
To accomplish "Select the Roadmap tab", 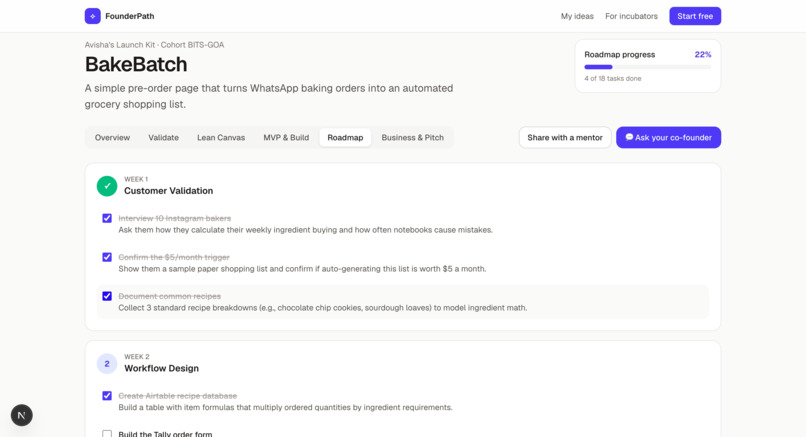I will [x=345, y=137].
